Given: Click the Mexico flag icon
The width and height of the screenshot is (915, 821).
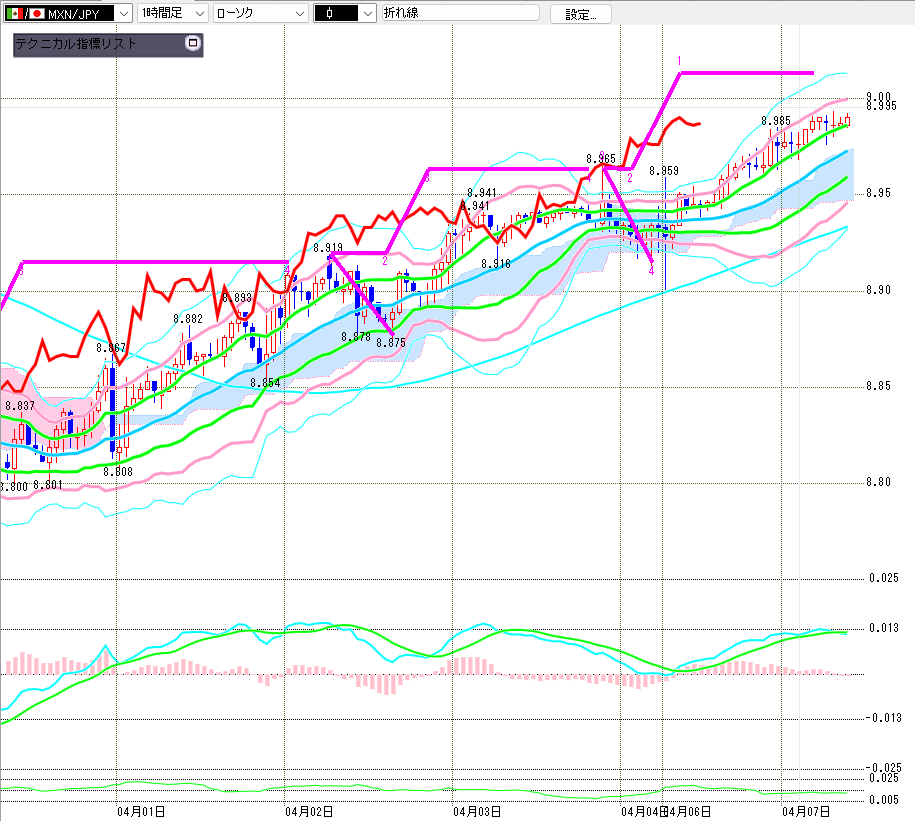Looking at the screenshot, I should click(x=15, y=13).
